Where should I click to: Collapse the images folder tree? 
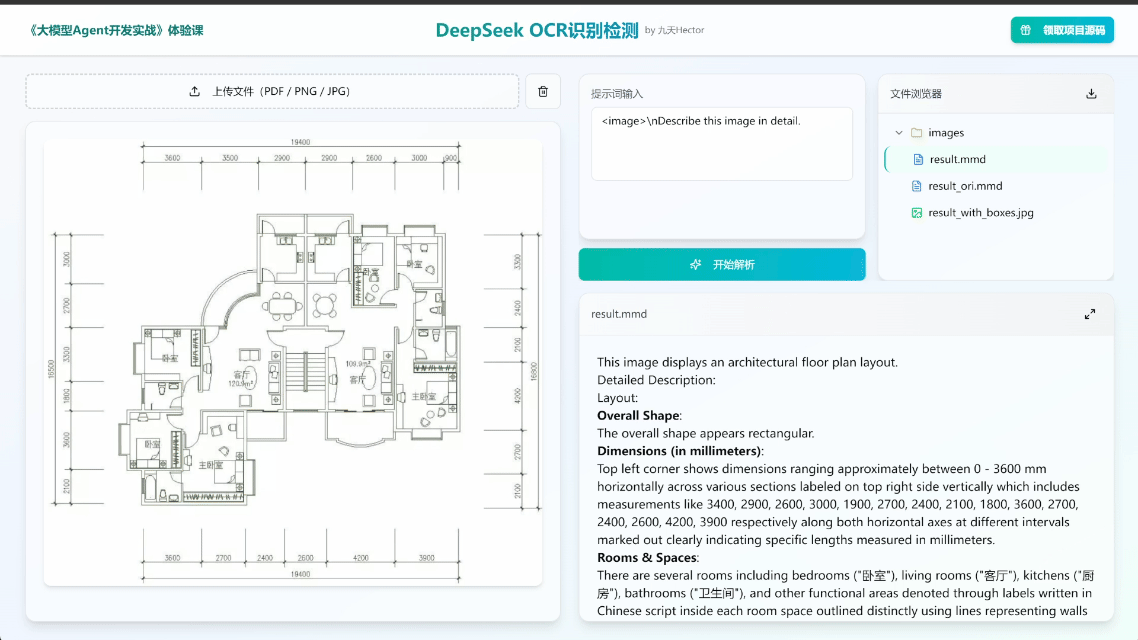[899, 132]
